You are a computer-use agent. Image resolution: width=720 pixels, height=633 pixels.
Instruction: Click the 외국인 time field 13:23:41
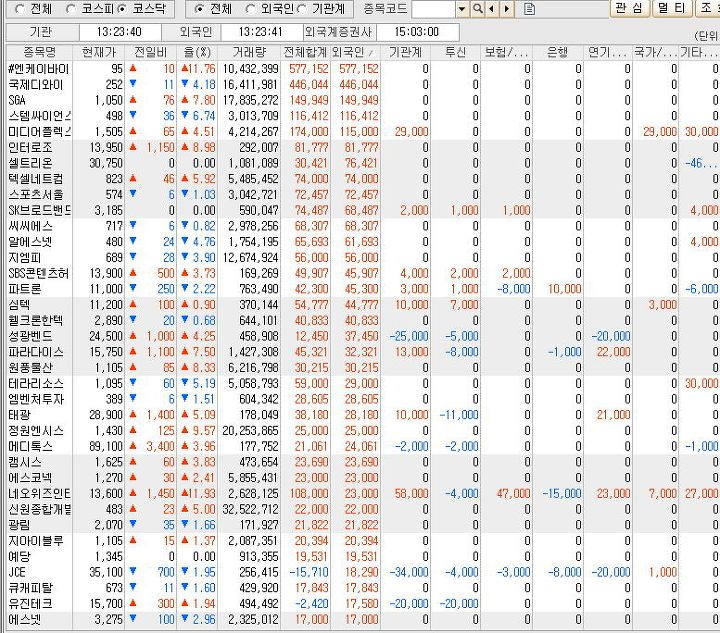261,32
